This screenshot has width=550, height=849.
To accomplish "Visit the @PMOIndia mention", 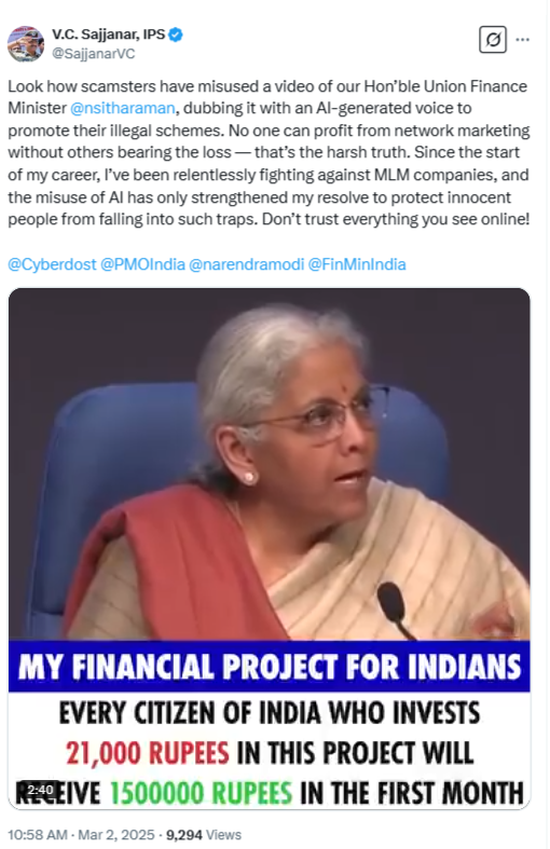I will coord(143,265).
